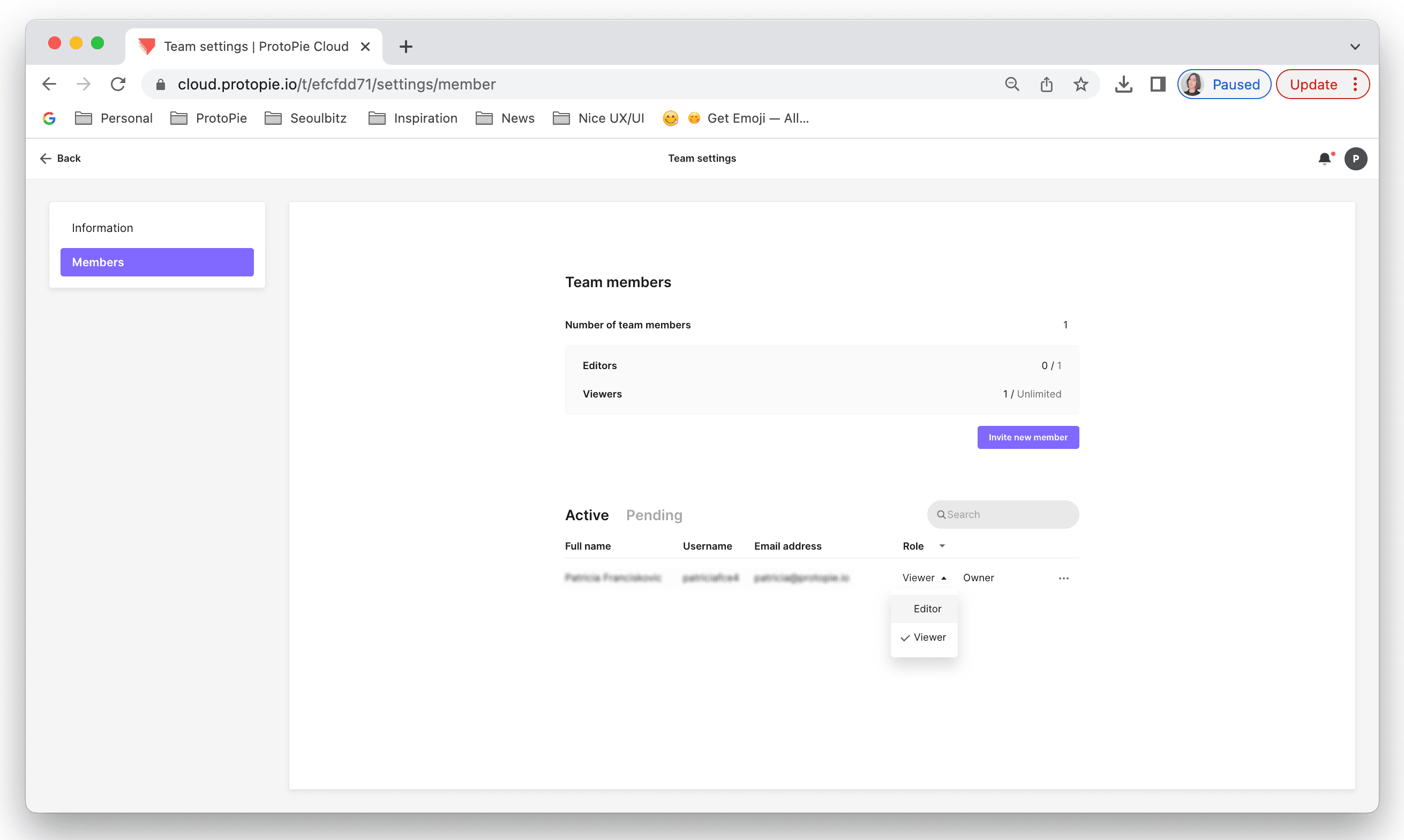Click the back arrow next to Back
The width and height of the screenshot is (1404, 840).
(x=46, y=158)
